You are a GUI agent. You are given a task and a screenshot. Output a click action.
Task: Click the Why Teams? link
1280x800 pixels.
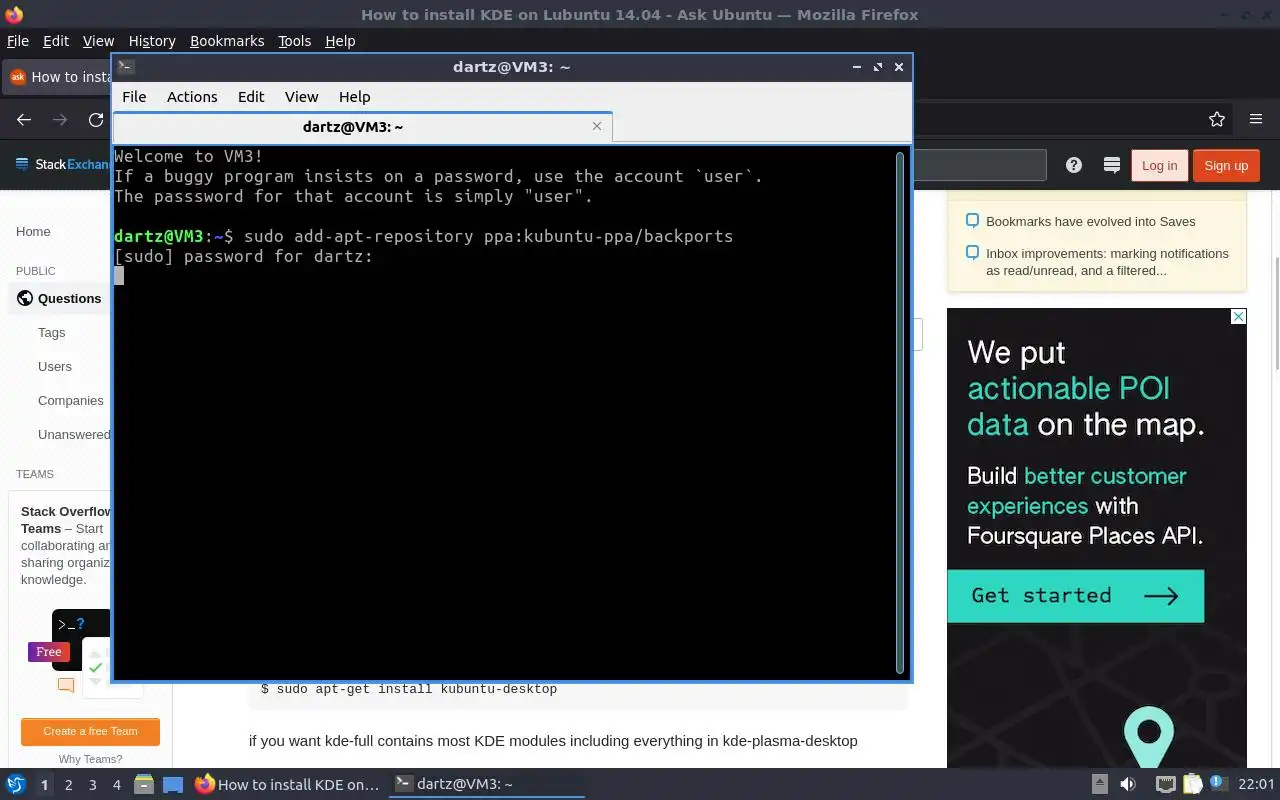(x=90, y=759)
